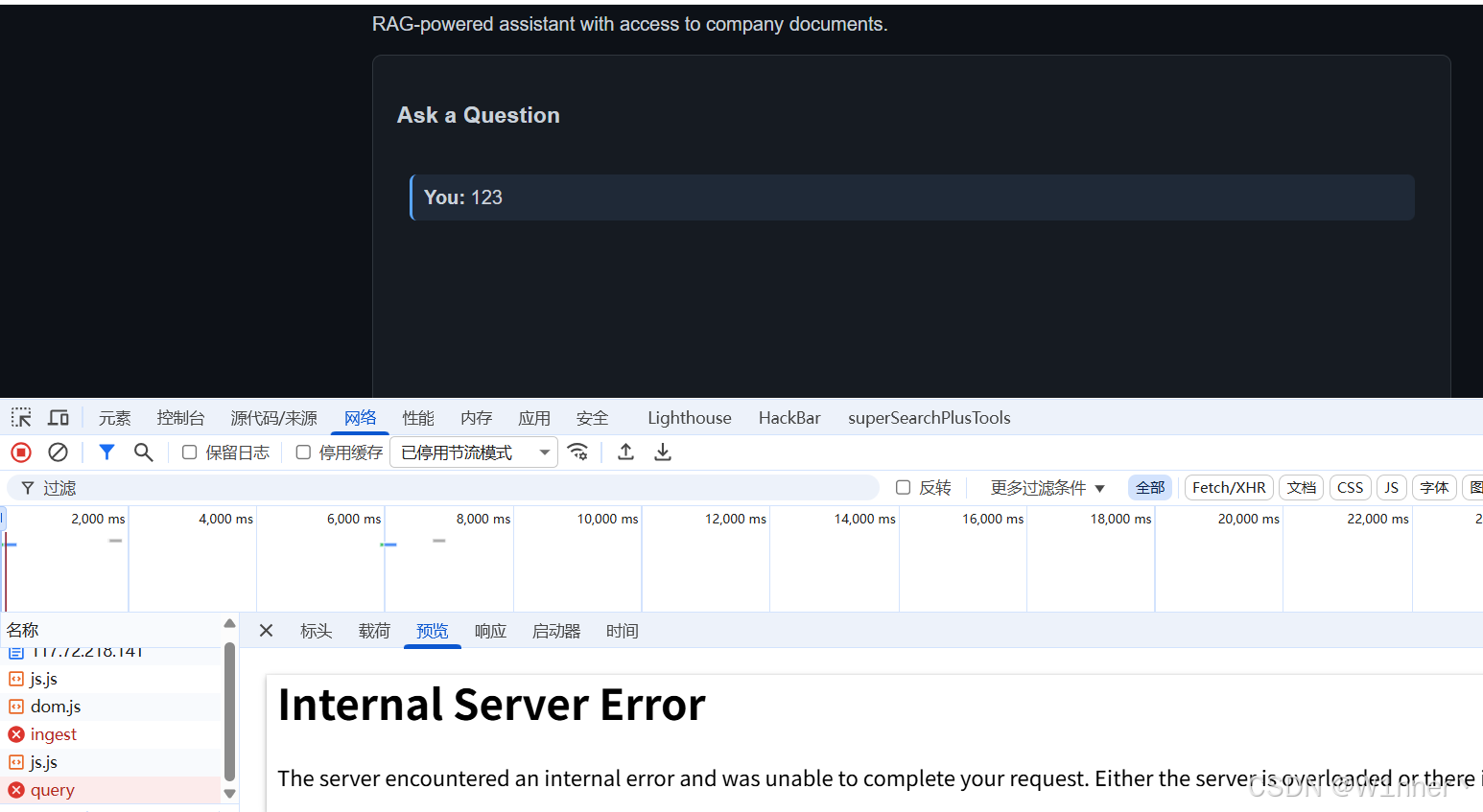Image resolution: width=1483 pixels, height=812 pixels.
Task: Open the HackBar panel tab
Action: 789,418
